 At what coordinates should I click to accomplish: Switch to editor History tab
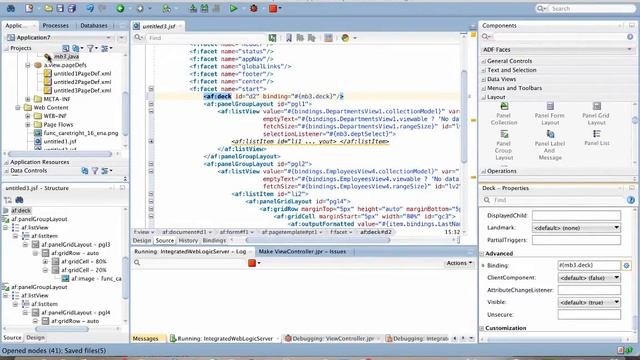point(188,240)
